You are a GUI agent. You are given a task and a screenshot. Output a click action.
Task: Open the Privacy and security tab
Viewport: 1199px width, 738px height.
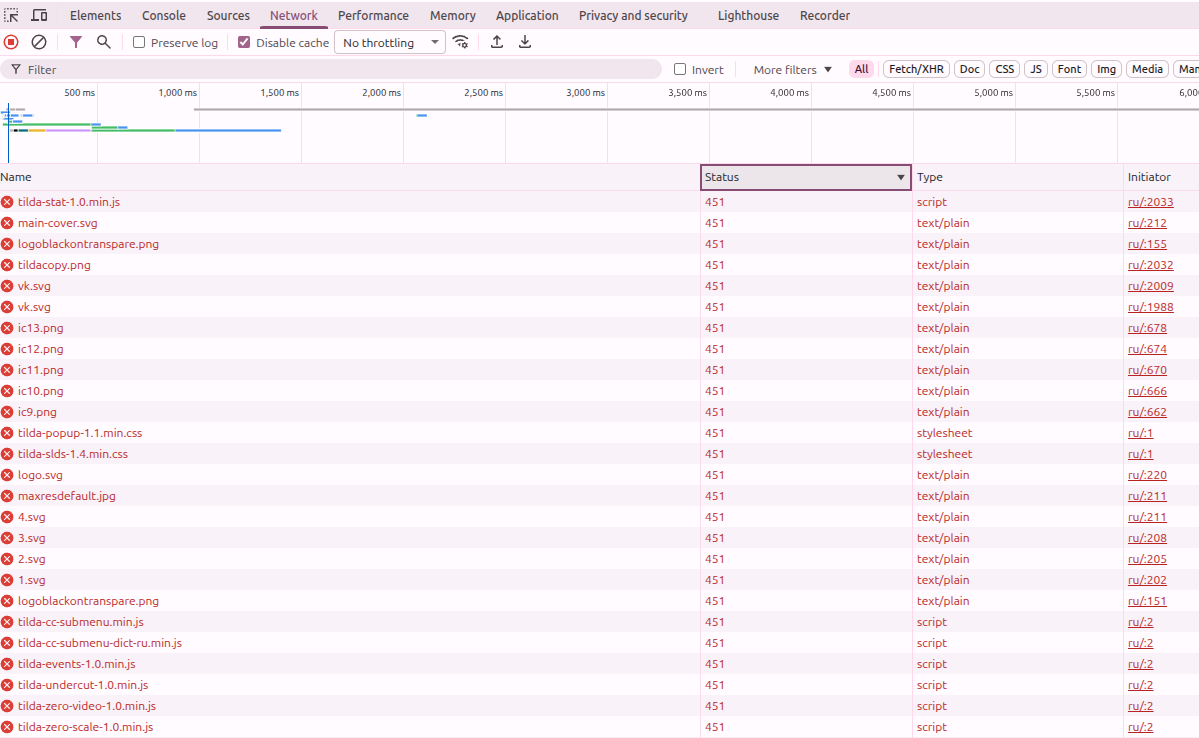tap(633, 15)
